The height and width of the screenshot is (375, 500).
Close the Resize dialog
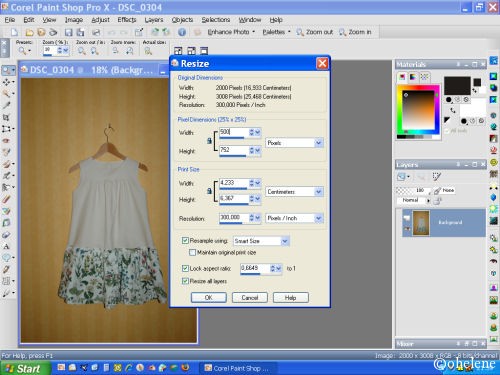(322, 63)
